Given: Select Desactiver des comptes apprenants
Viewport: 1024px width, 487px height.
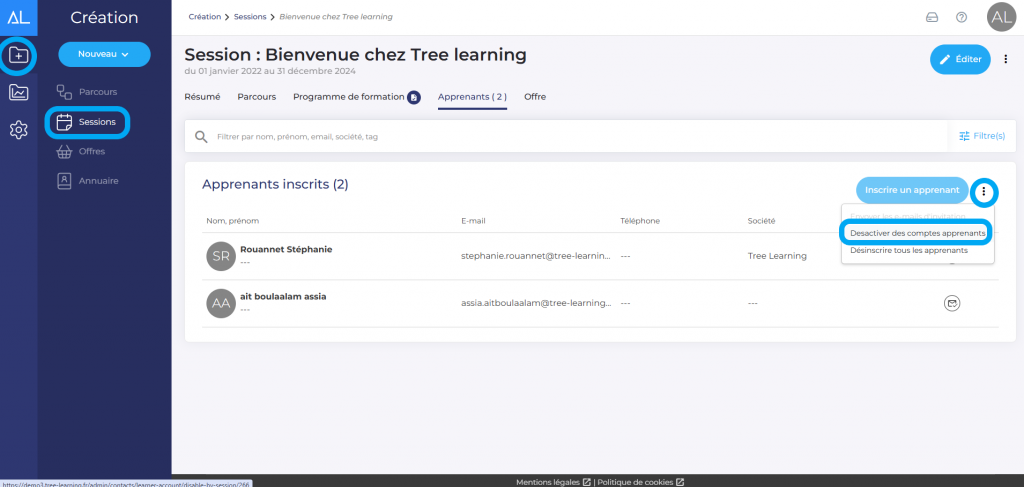Looking at the screenshot, I should click(917, 233).
